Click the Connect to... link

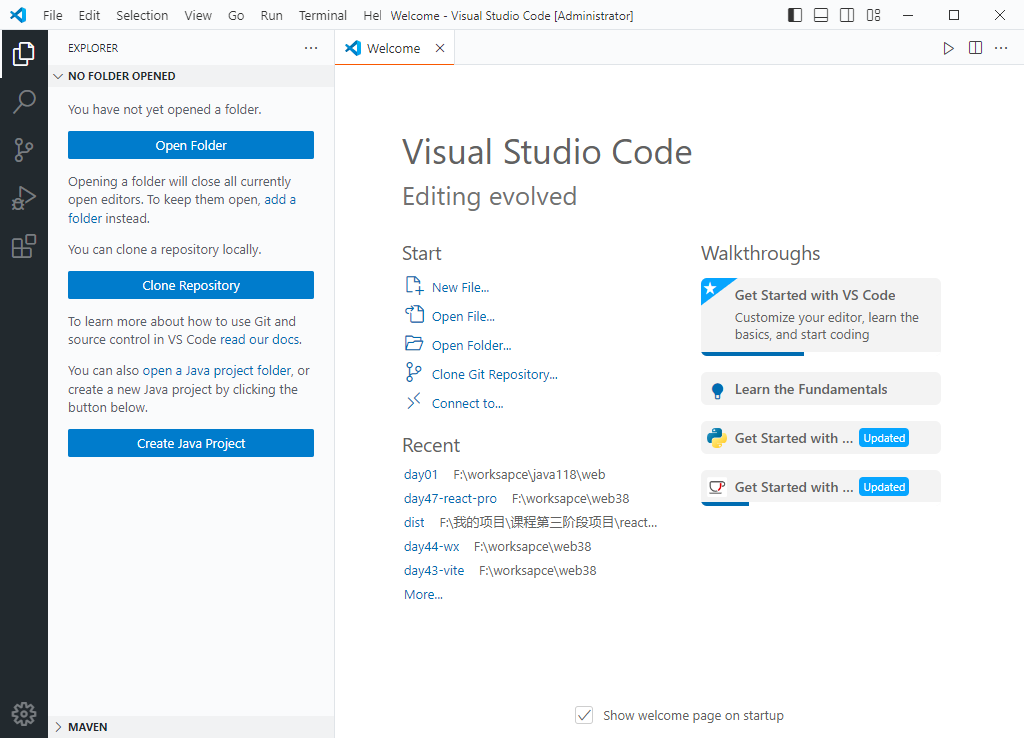click(x=468, y=404)
